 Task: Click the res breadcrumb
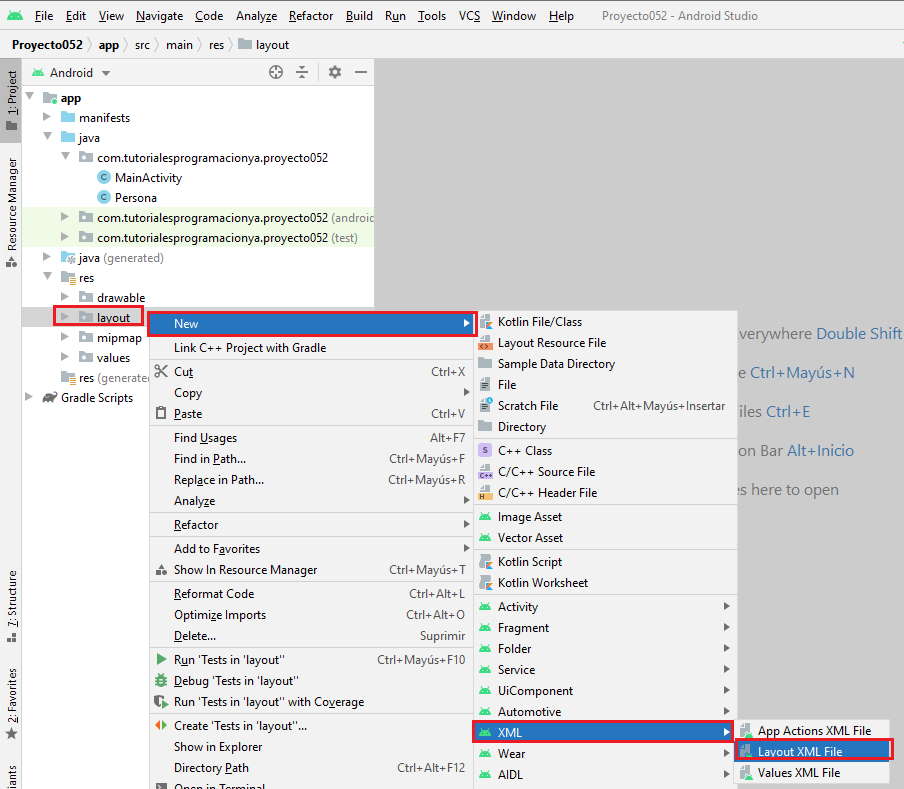(216, 45)
